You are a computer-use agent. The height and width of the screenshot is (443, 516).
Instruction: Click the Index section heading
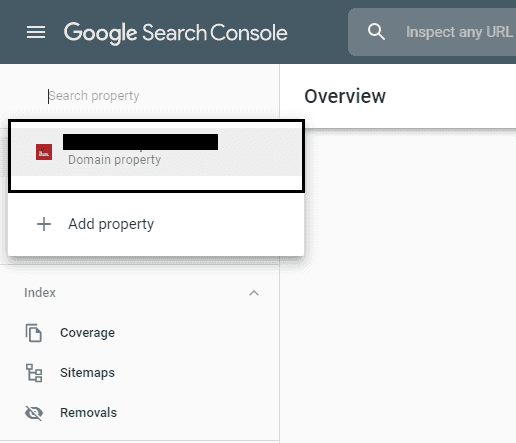[40, 293]
